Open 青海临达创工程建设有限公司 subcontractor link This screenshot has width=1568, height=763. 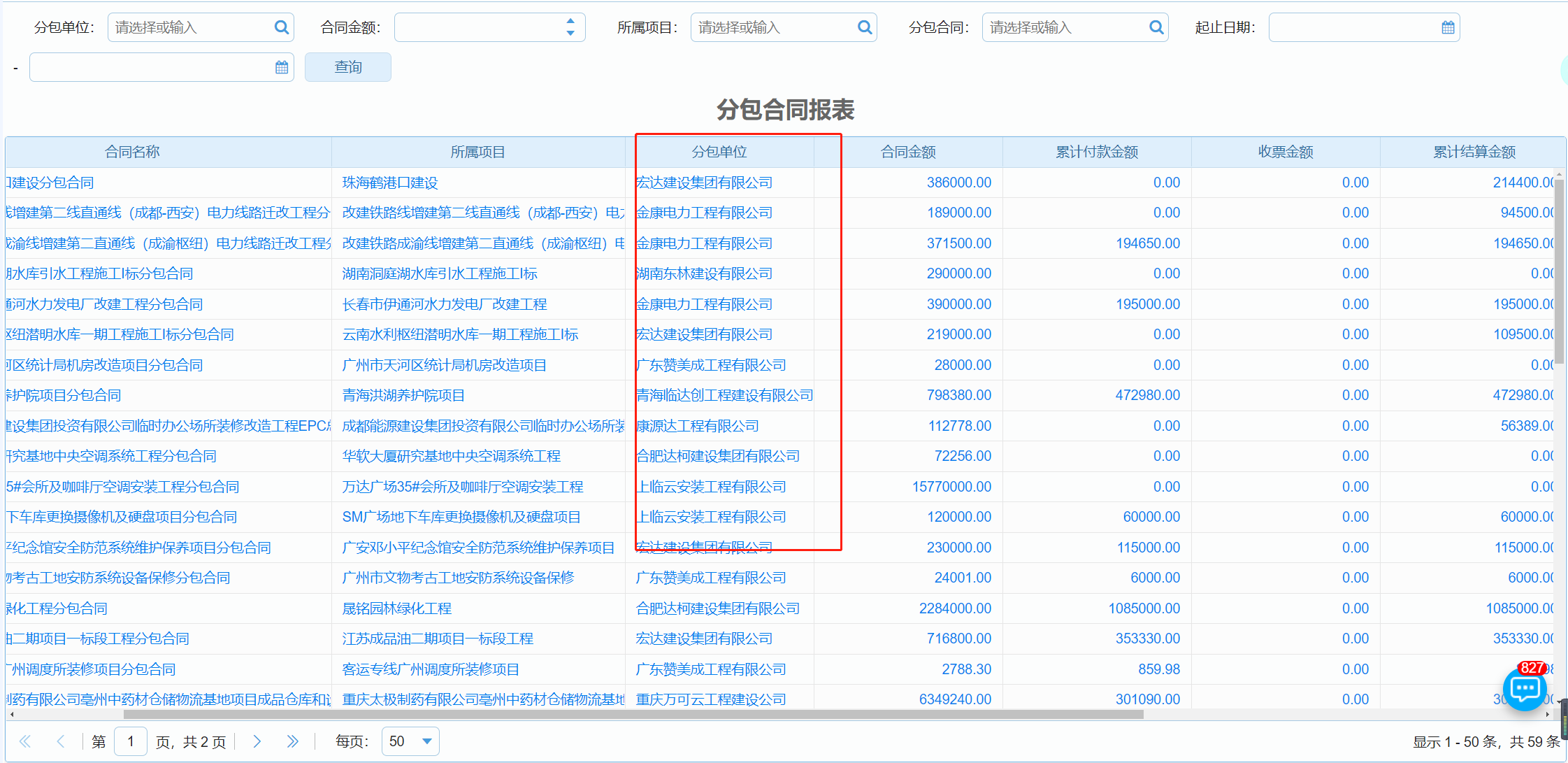[x=724, y=395]
